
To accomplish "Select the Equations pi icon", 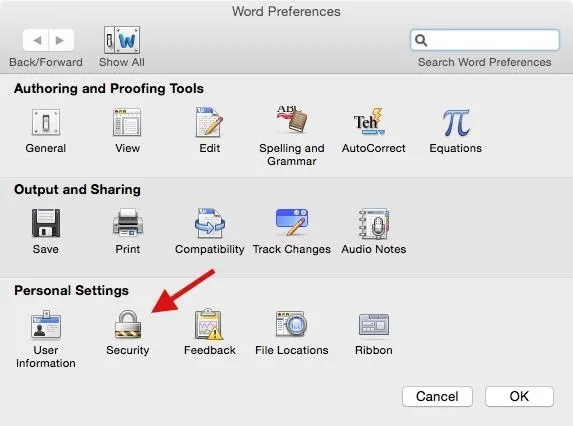I will tap(456, 123).
